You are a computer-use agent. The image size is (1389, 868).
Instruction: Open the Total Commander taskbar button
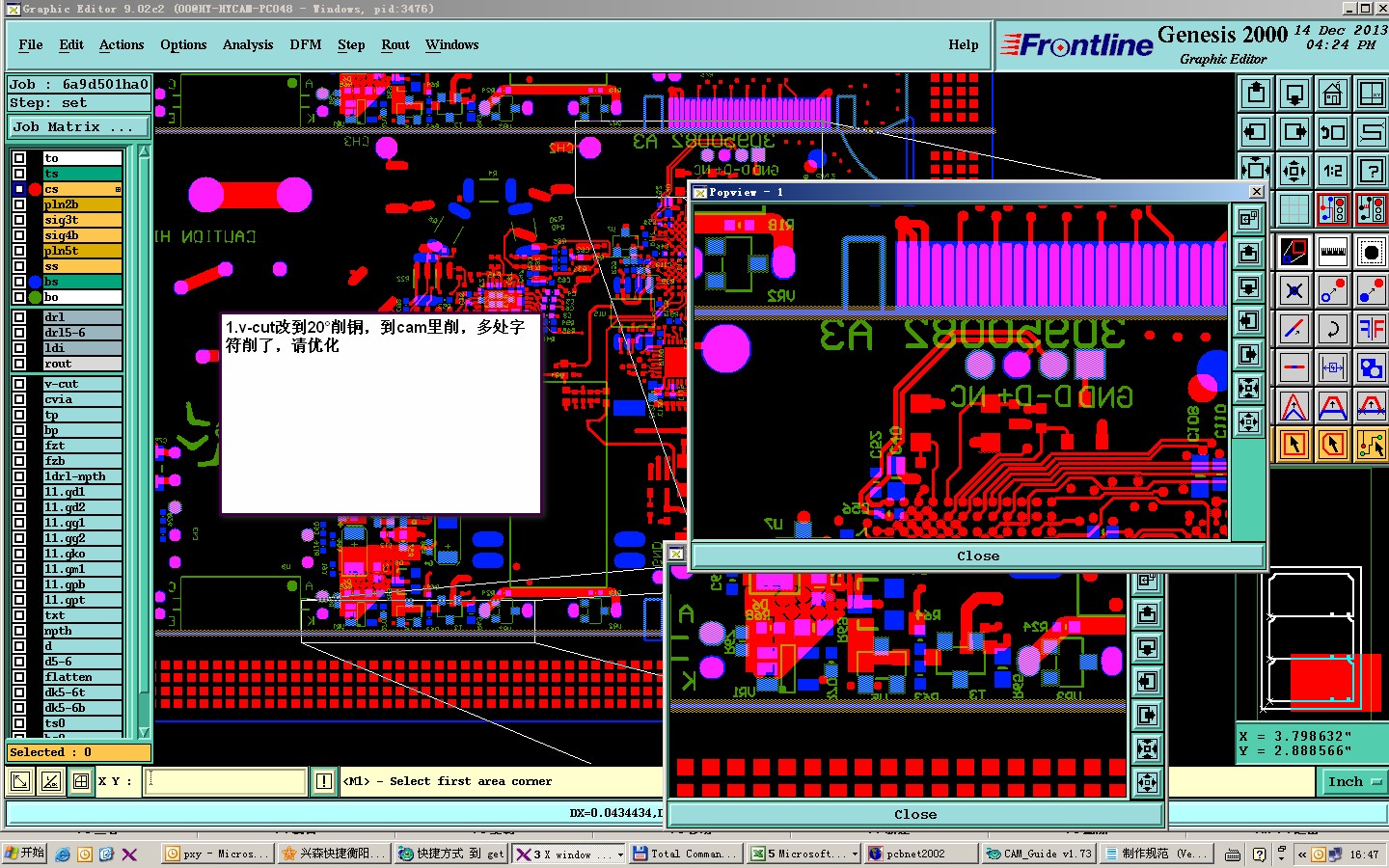click(x=687, y=854)
